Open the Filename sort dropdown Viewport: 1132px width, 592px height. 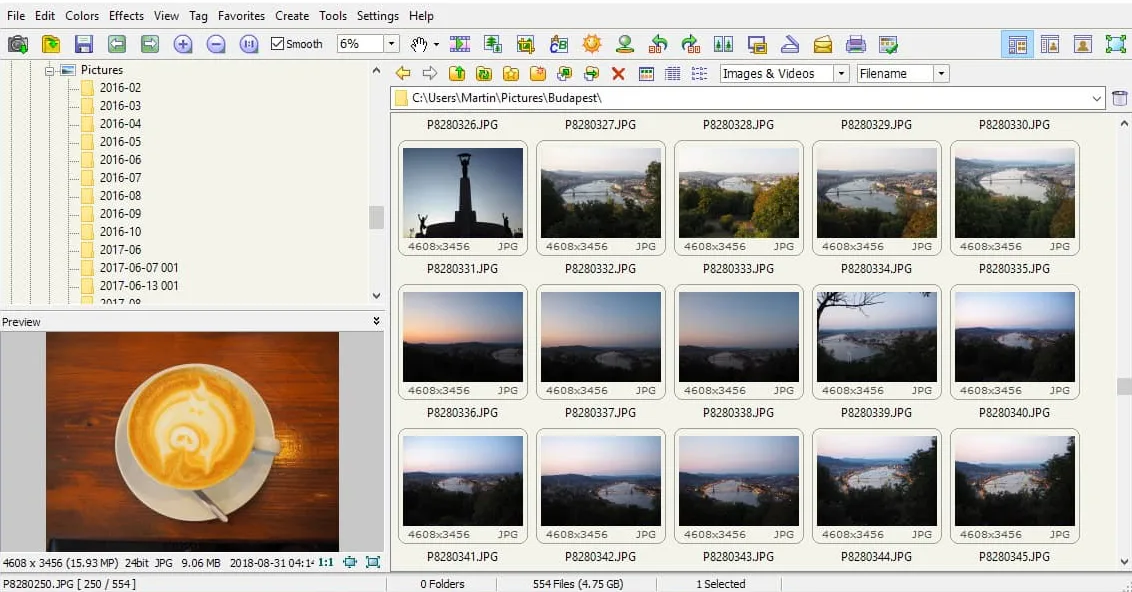(941, 73)
